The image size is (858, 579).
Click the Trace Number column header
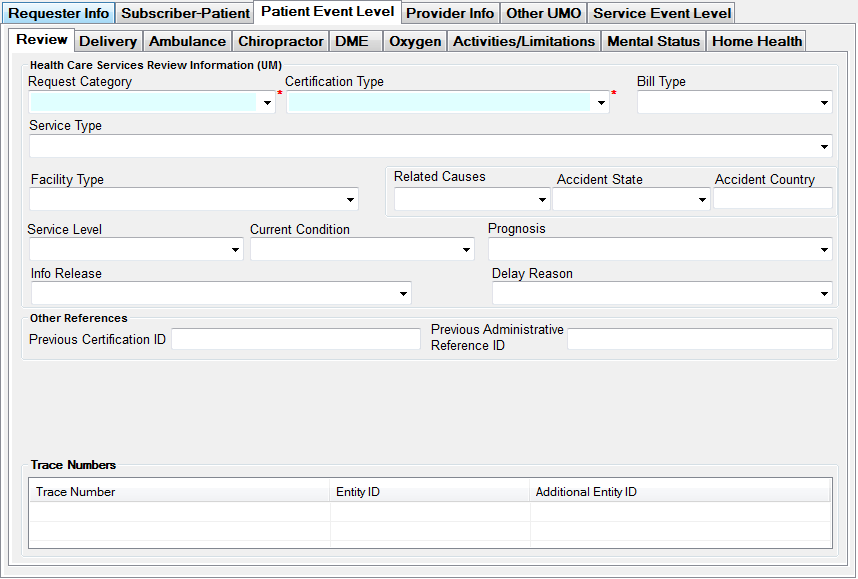(180, 492)
